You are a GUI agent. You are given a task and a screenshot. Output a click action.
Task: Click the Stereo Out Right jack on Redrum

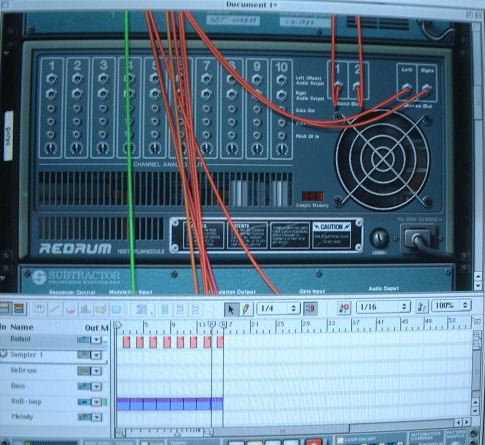click(x=426, y=88)
